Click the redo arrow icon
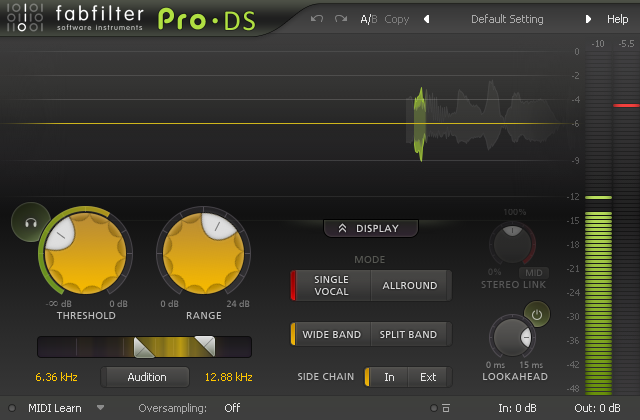This screenshot has height=420, width=640. tap(341, 19)
